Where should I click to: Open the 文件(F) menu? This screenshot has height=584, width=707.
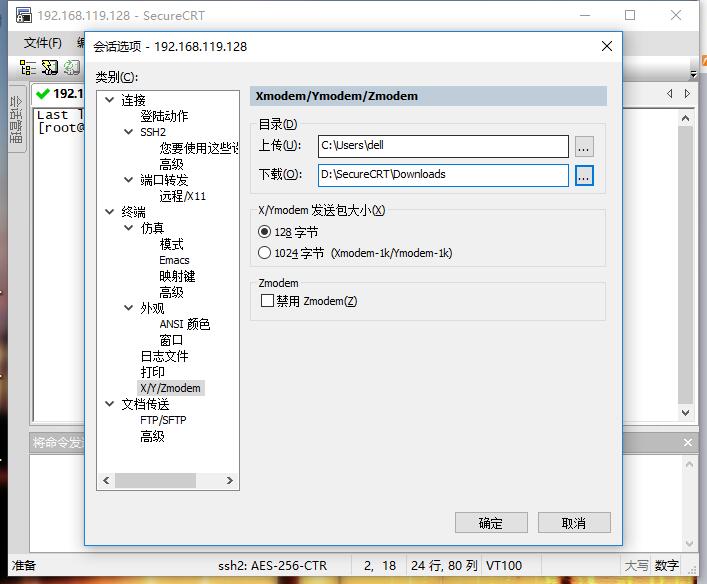(x=43, y=43)
